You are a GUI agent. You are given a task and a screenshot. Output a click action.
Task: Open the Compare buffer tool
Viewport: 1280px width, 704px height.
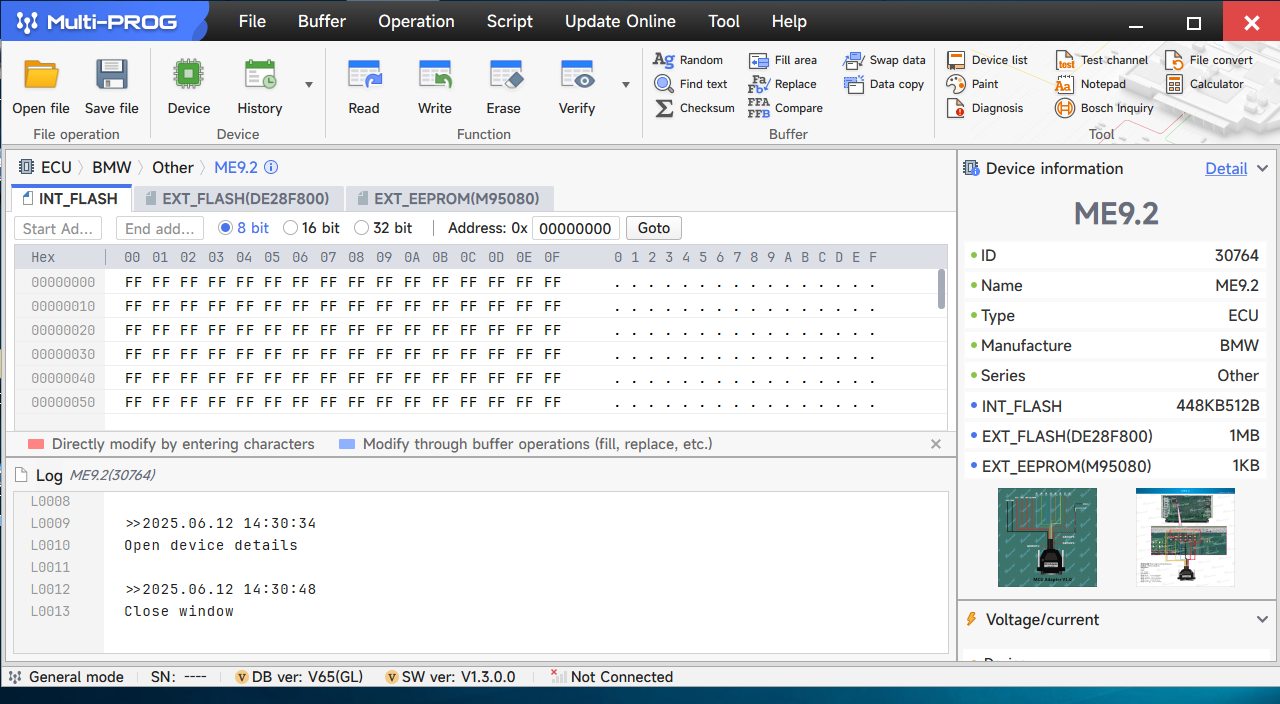point(785,108)
